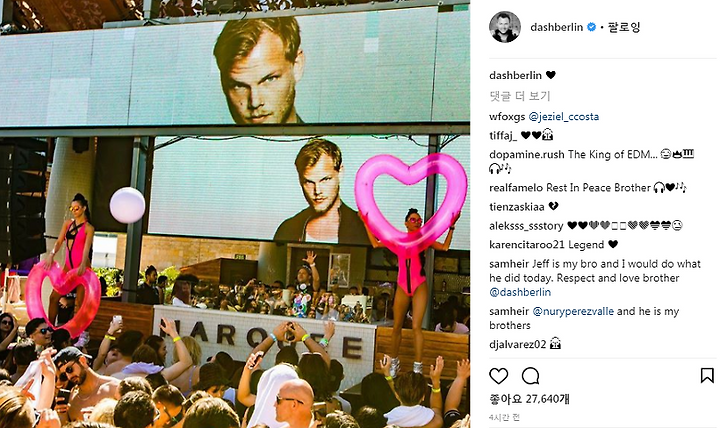The image size is (720, 428).
Task: Open the tiffaj_ commenter profile
Action: coord(503,135)
